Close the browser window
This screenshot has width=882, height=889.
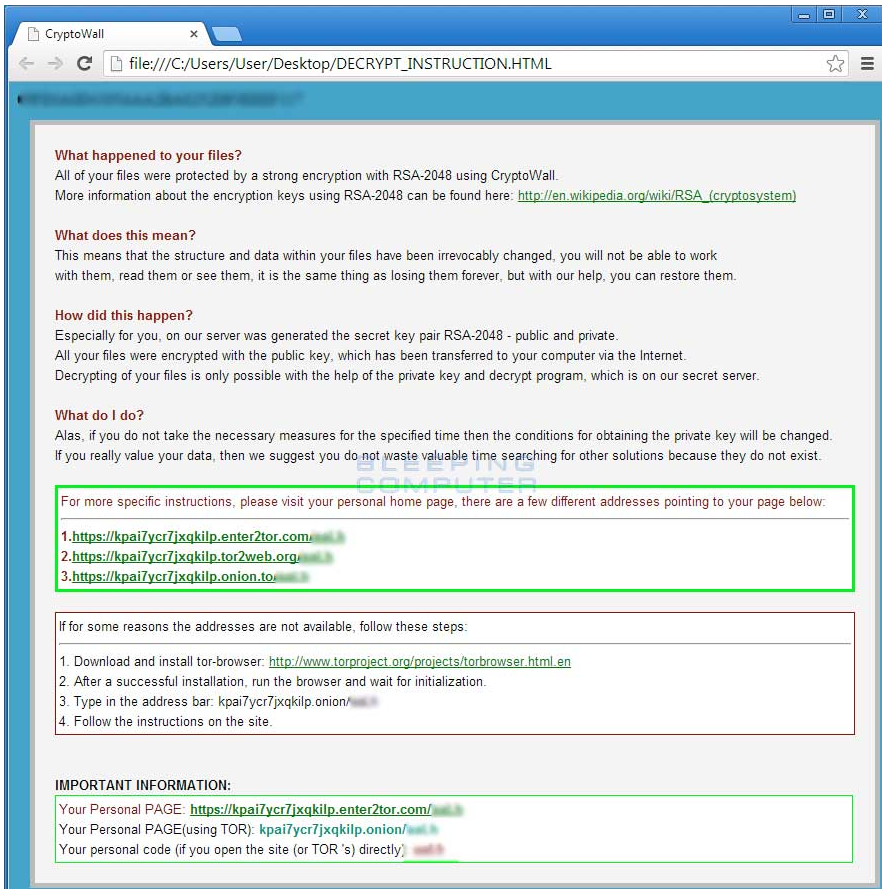861,14
